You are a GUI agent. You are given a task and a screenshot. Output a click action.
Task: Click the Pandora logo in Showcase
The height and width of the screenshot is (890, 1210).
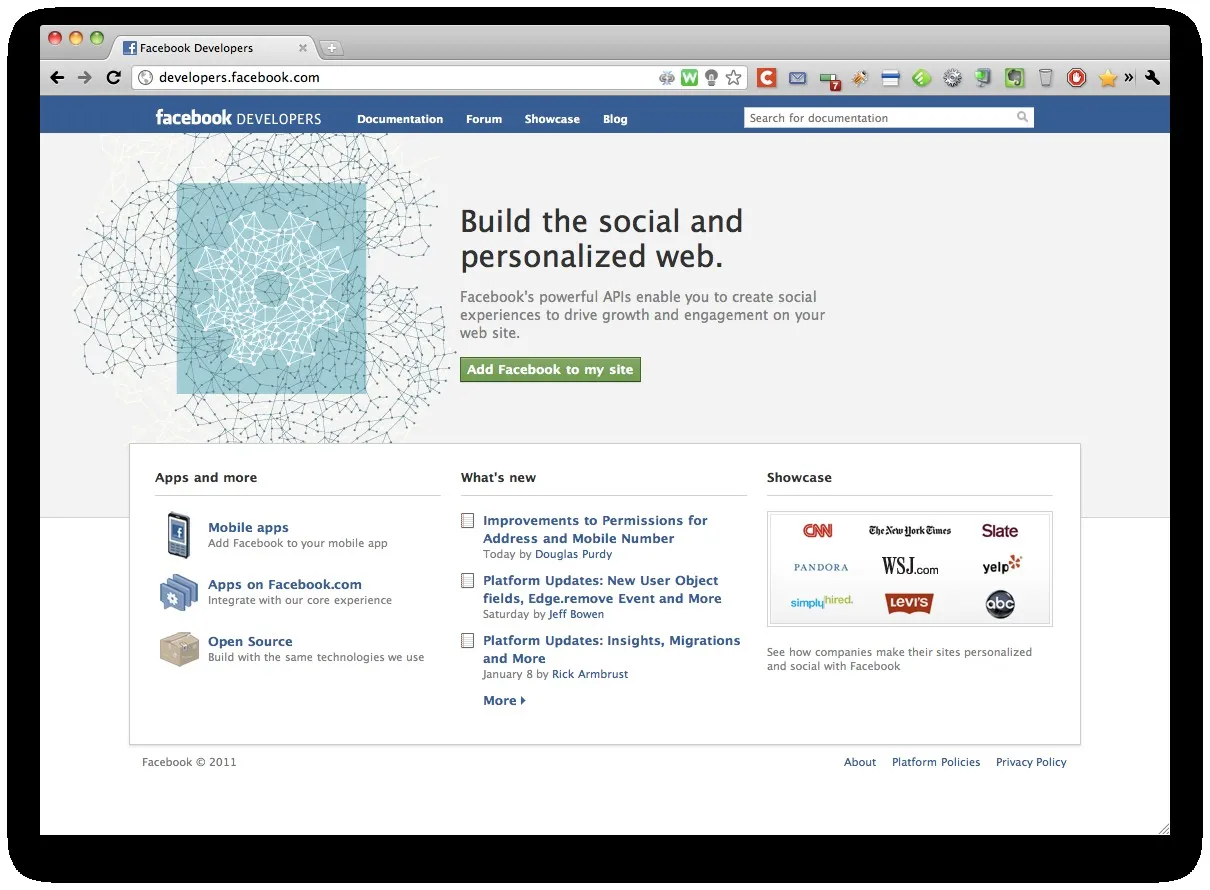pos(821,567)
